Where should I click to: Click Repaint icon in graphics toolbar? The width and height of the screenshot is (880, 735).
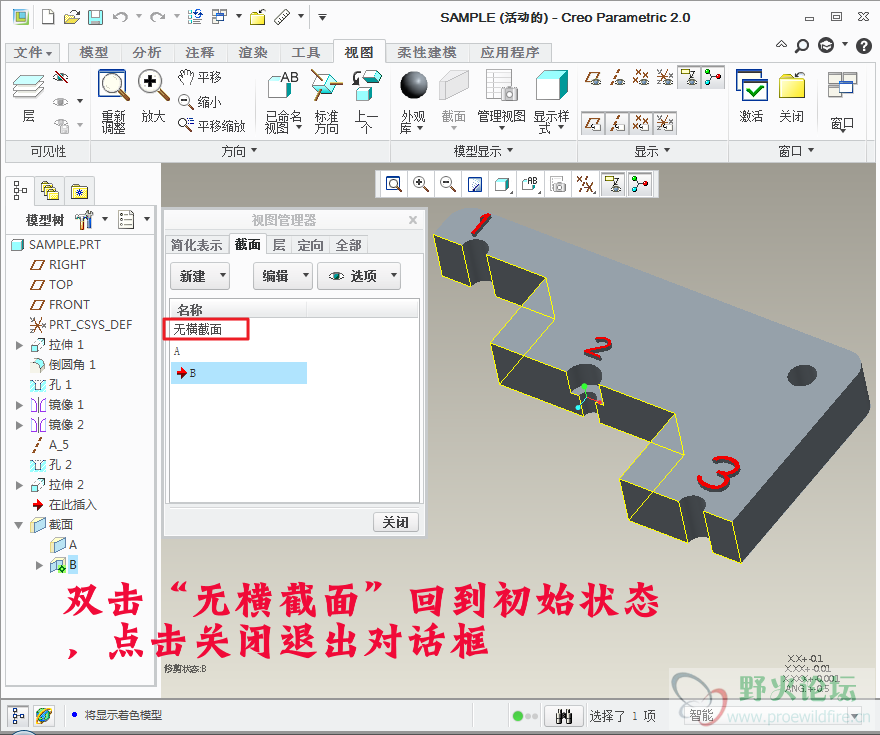(x=475, y=184)
